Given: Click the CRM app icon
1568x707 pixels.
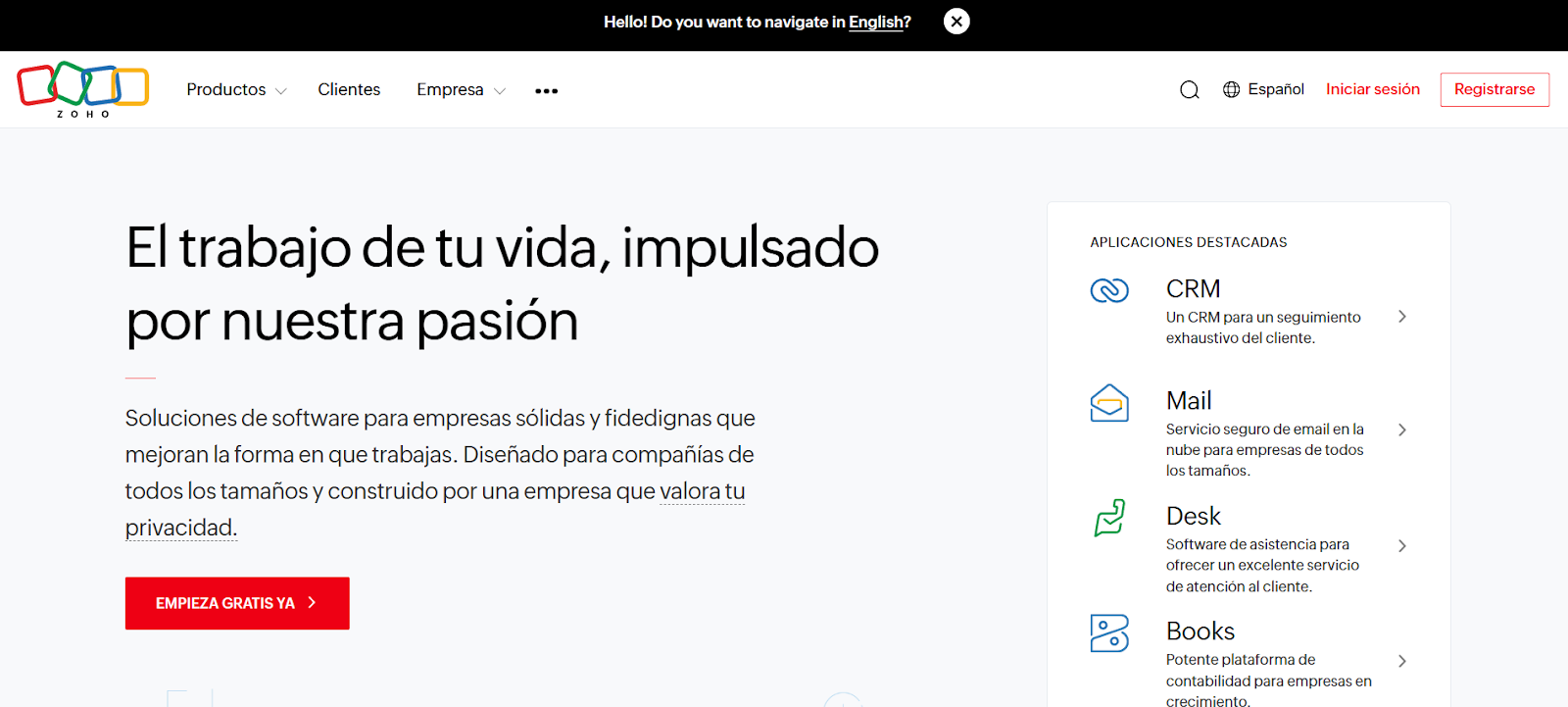Looking at the screenshot, I should tap(1109, 290).
